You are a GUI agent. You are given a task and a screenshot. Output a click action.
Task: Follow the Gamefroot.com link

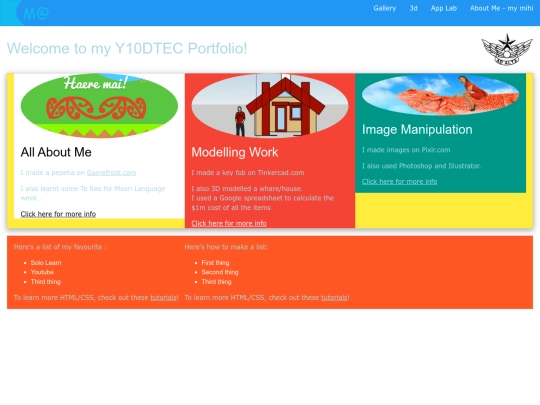[x=111, y=173]
